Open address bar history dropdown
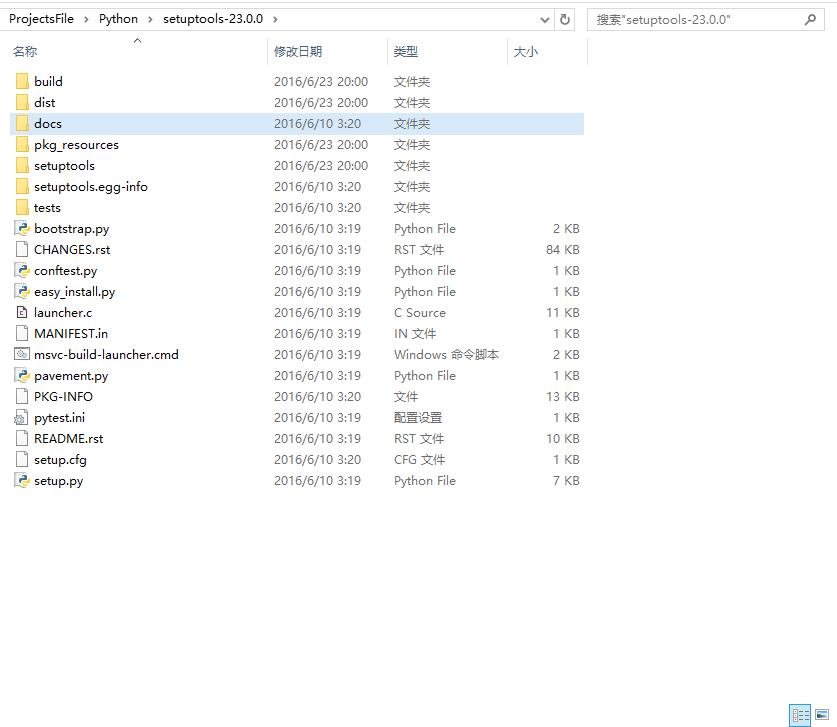 click(544, 20)
